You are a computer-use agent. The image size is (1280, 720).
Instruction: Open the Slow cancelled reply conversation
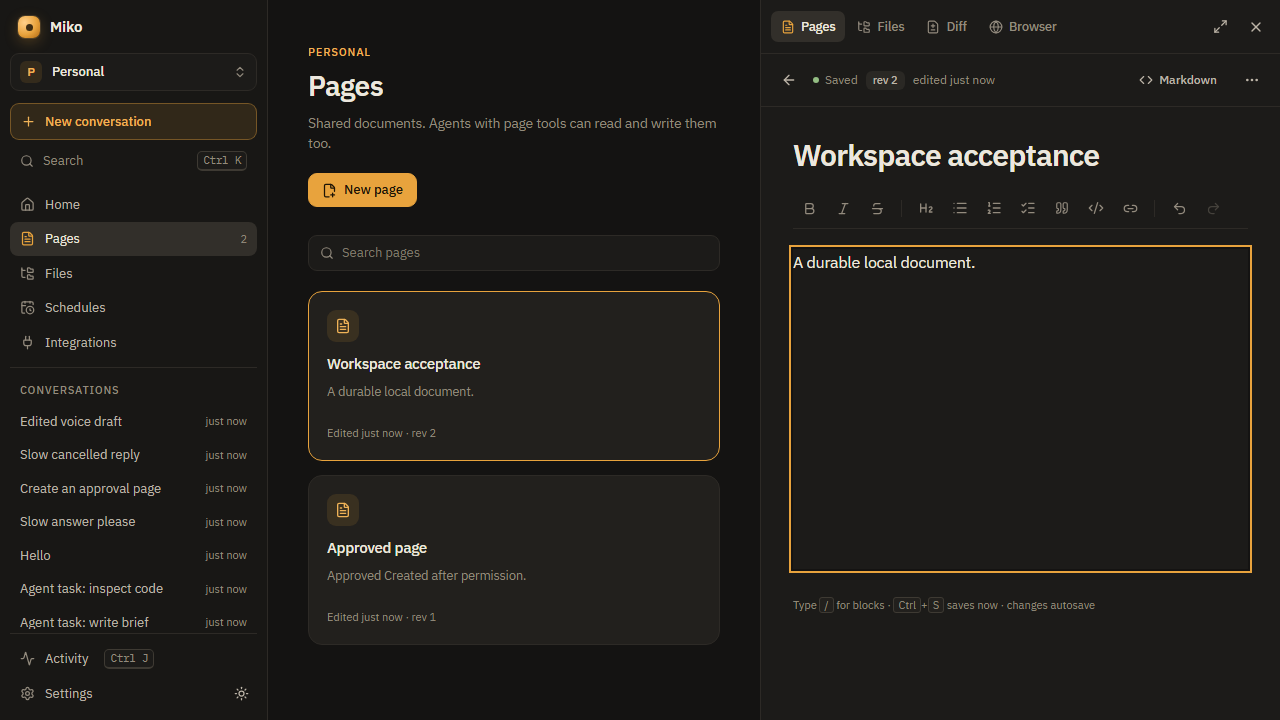coord(133,455)
